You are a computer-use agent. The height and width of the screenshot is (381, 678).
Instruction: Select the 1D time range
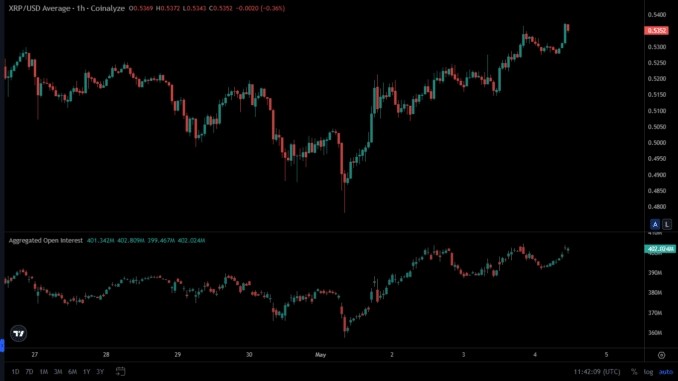tap(15, 371)
